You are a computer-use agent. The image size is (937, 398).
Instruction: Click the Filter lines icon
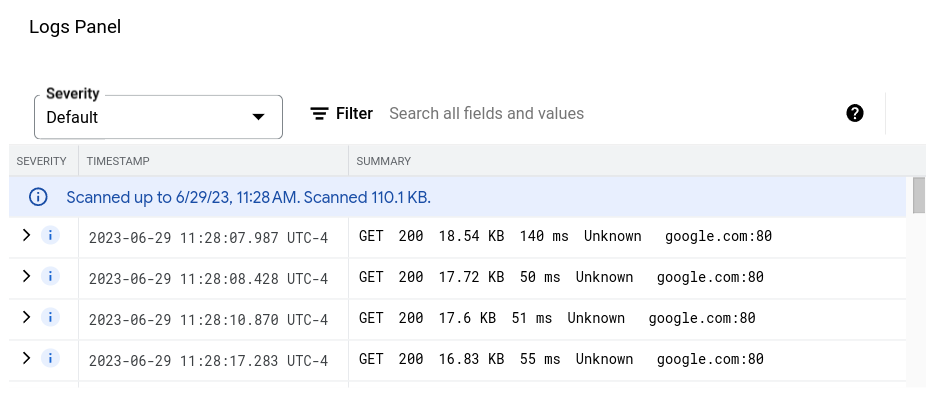[x=320, y=114]
